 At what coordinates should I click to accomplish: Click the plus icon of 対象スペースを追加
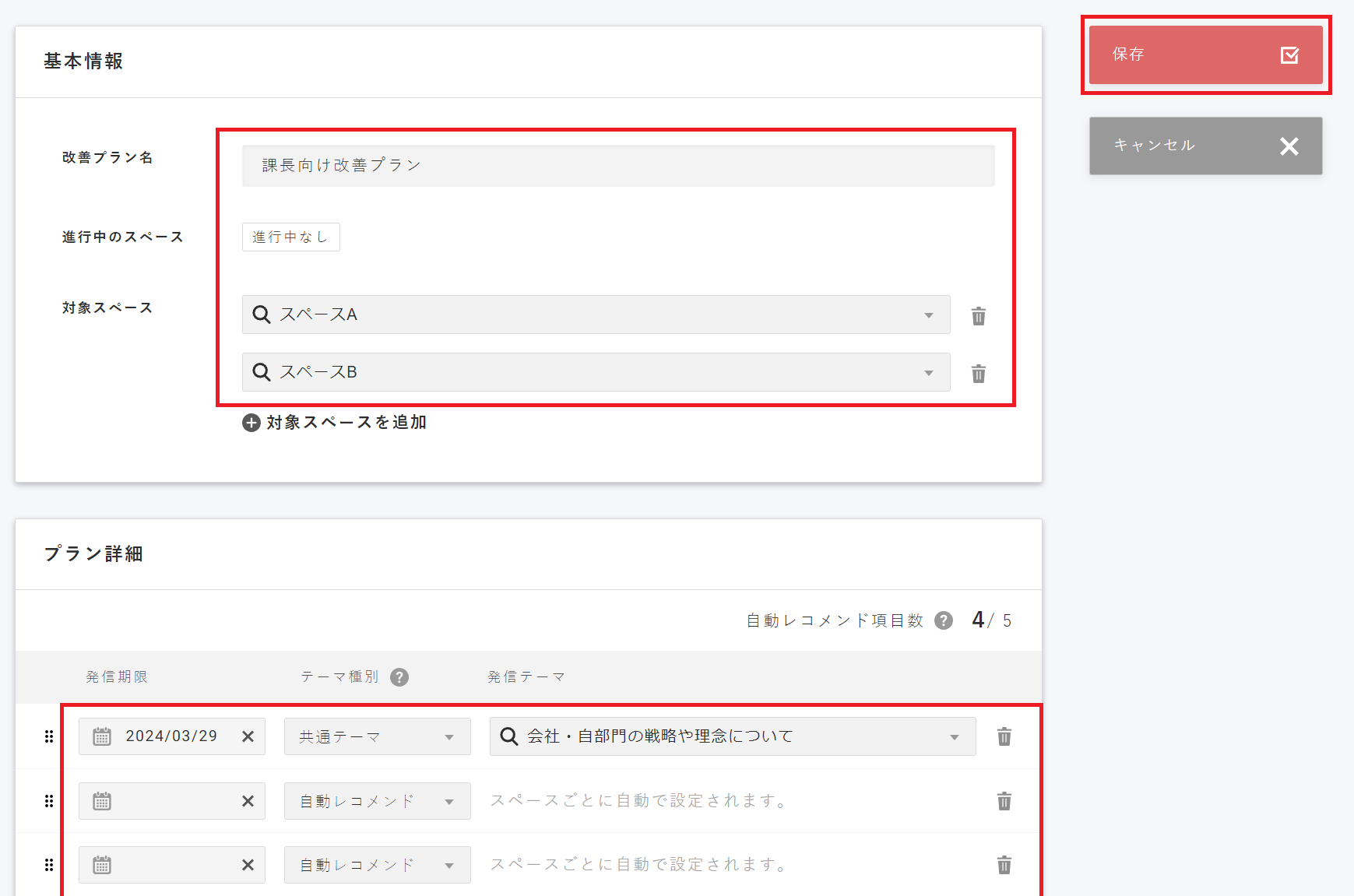click(x=251, y=423)
